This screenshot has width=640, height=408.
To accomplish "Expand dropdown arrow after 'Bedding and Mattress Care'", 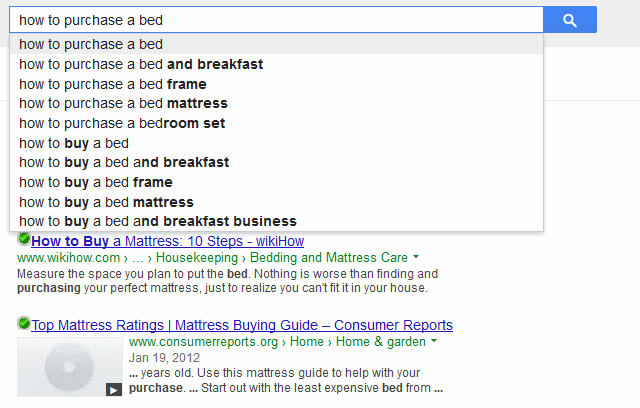I will (x=416, y=257).
